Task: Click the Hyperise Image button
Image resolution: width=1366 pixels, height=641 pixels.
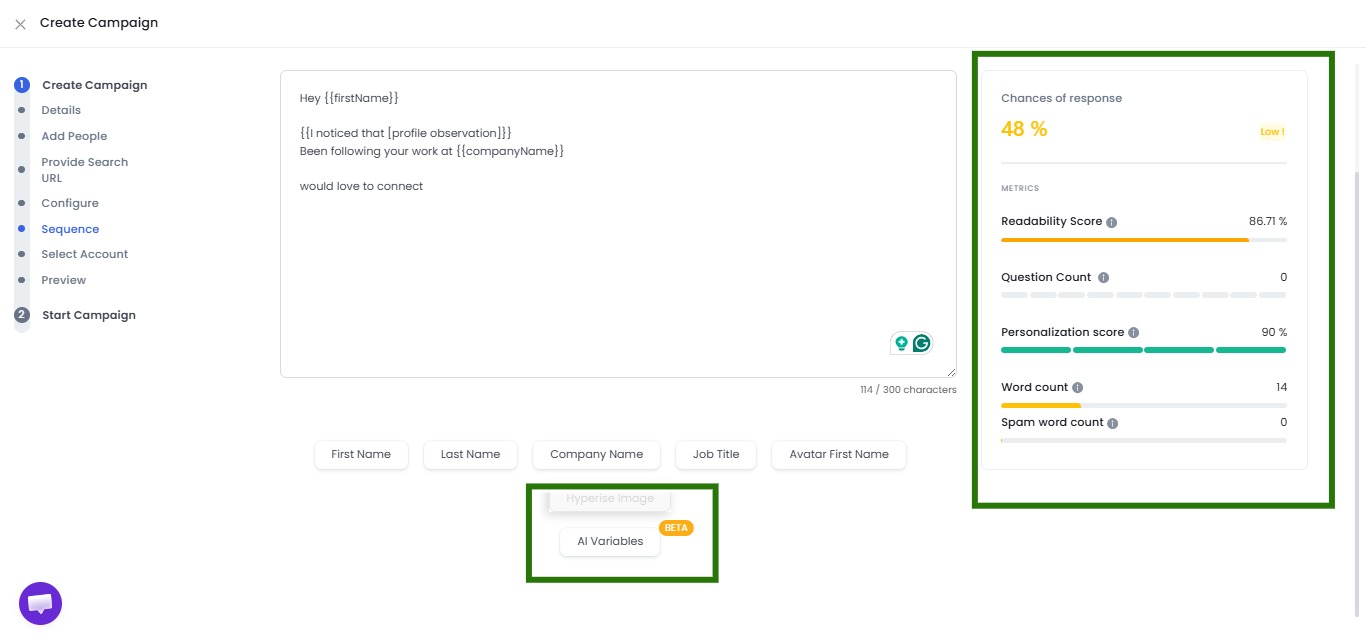Action: (x=610, y=499)
